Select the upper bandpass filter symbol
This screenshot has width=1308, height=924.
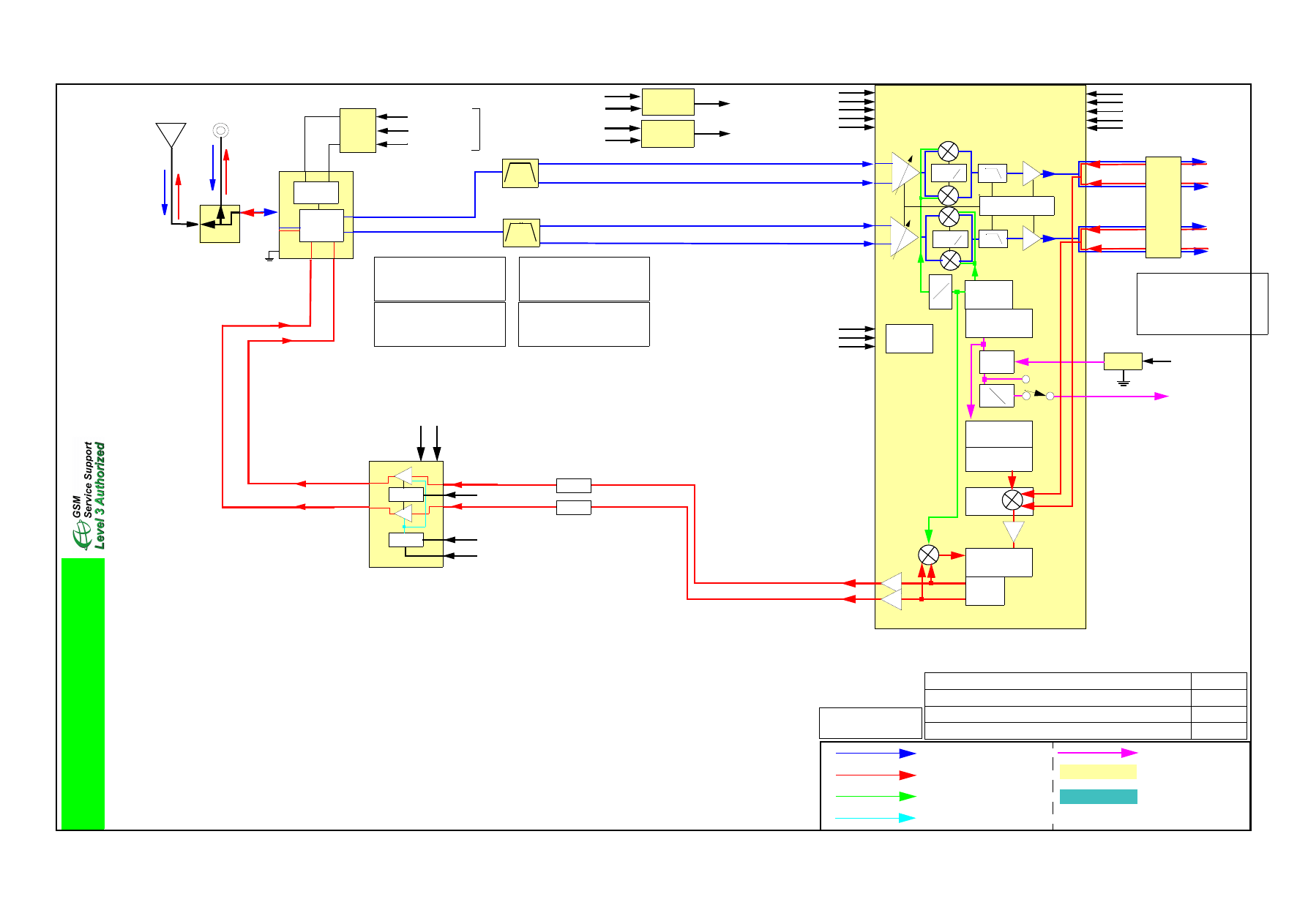520,173
